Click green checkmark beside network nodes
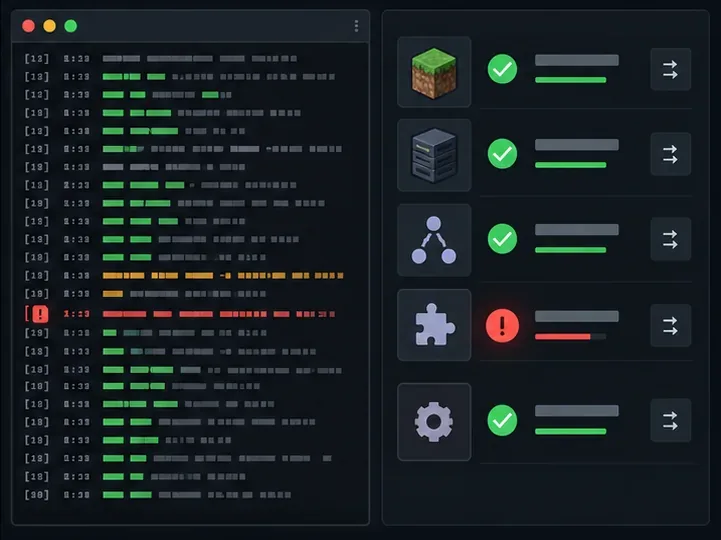 coord(502,239)
